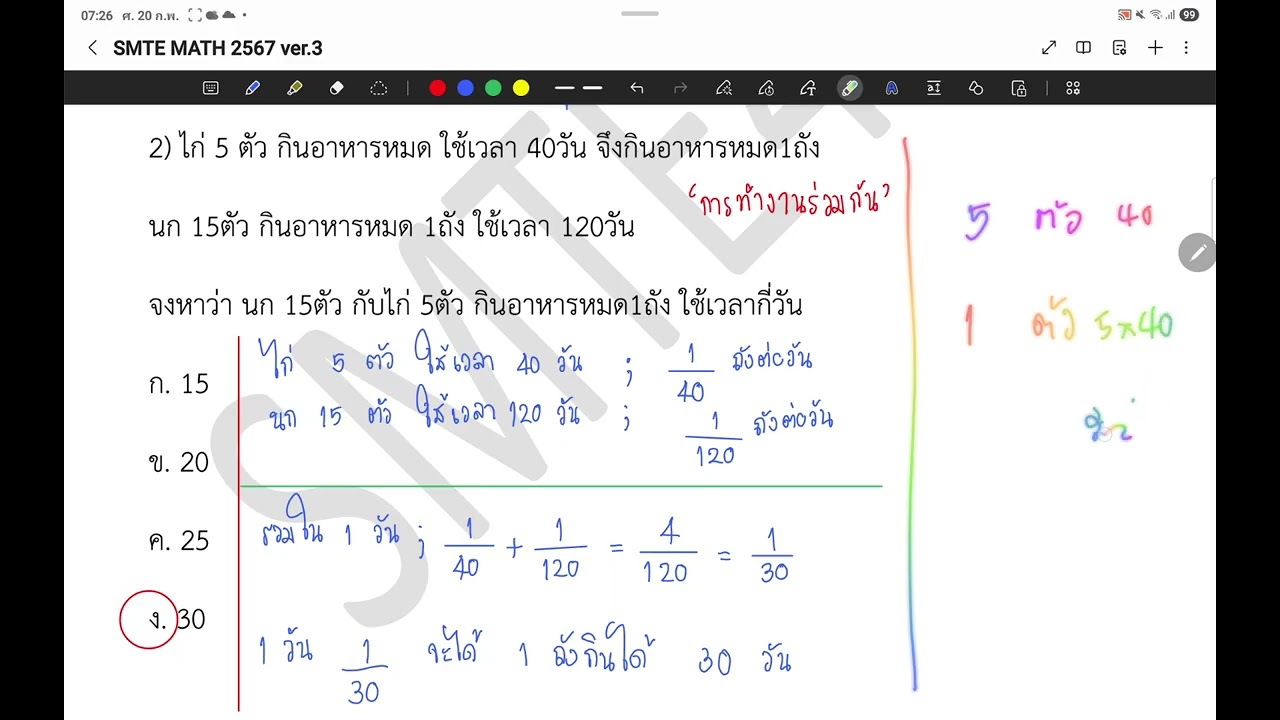This screenshot has height=720, width=1280.
Task: Pick the yellow pen color
Action: 521,88
